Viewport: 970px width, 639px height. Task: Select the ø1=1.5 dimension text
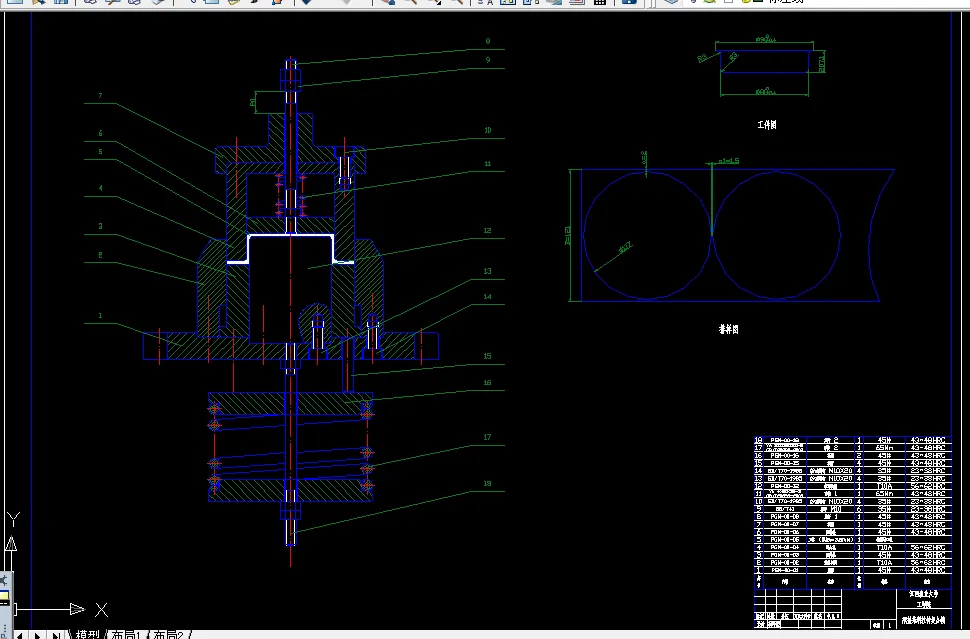point(729,161)
